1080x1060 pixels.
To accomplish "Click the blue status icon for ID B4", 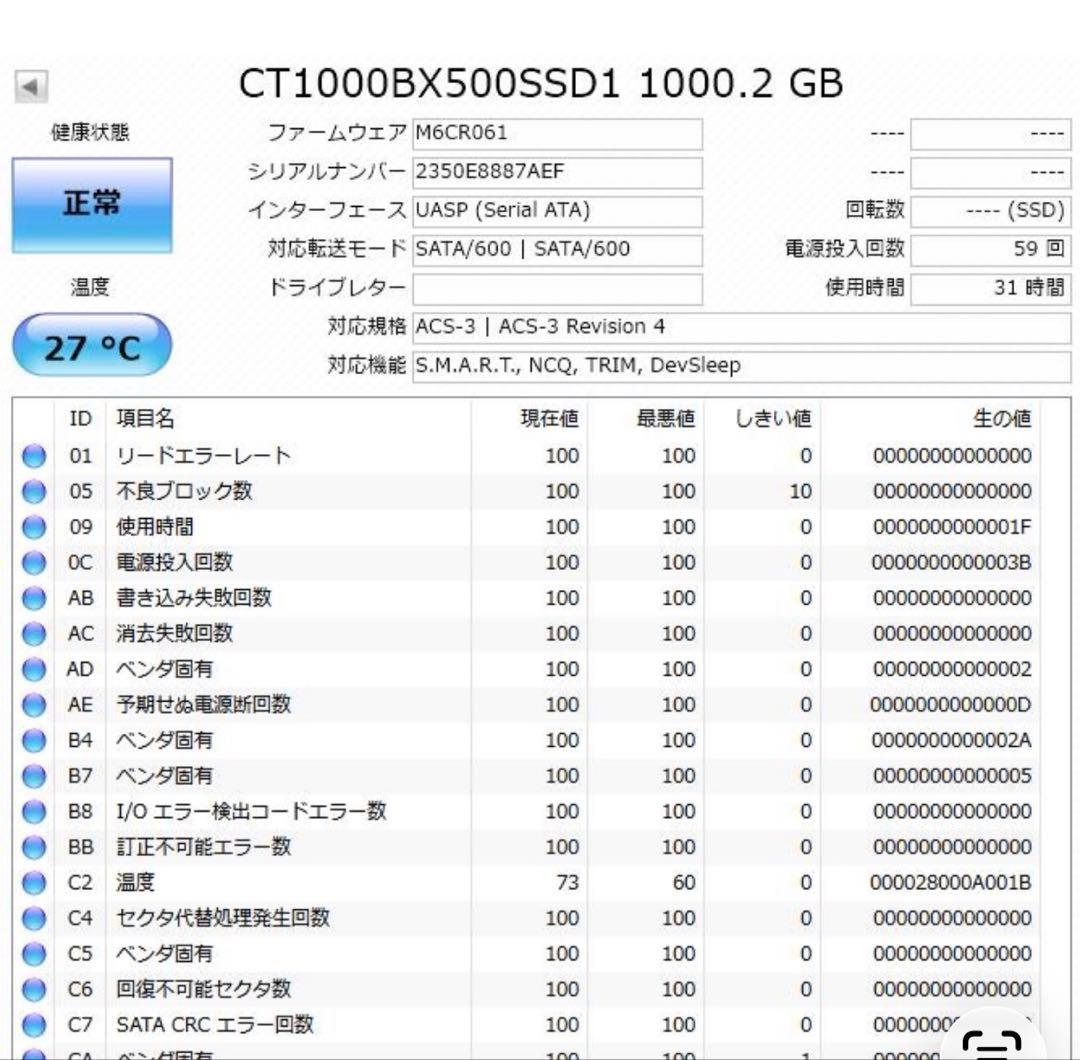I will point(34,740).
